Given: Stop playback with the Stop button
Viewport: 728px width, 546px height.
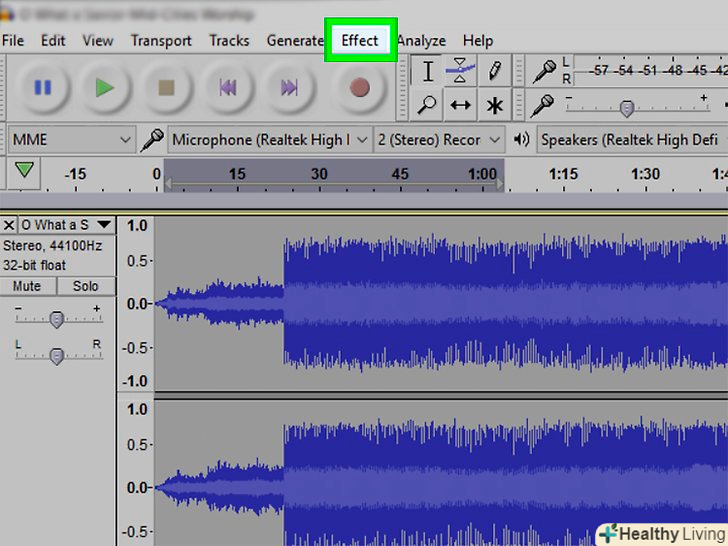Looking at the screenshot, I should [166, 87].
